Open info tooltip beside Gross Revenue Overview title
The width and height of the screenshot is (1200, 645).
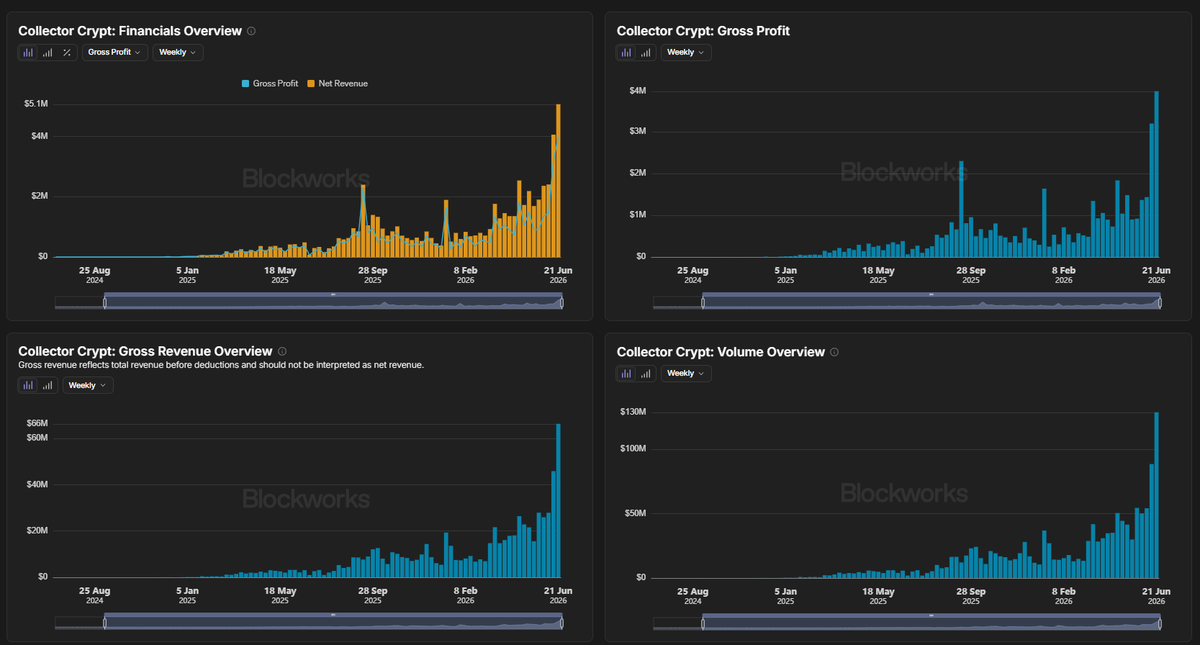(282, 351)
